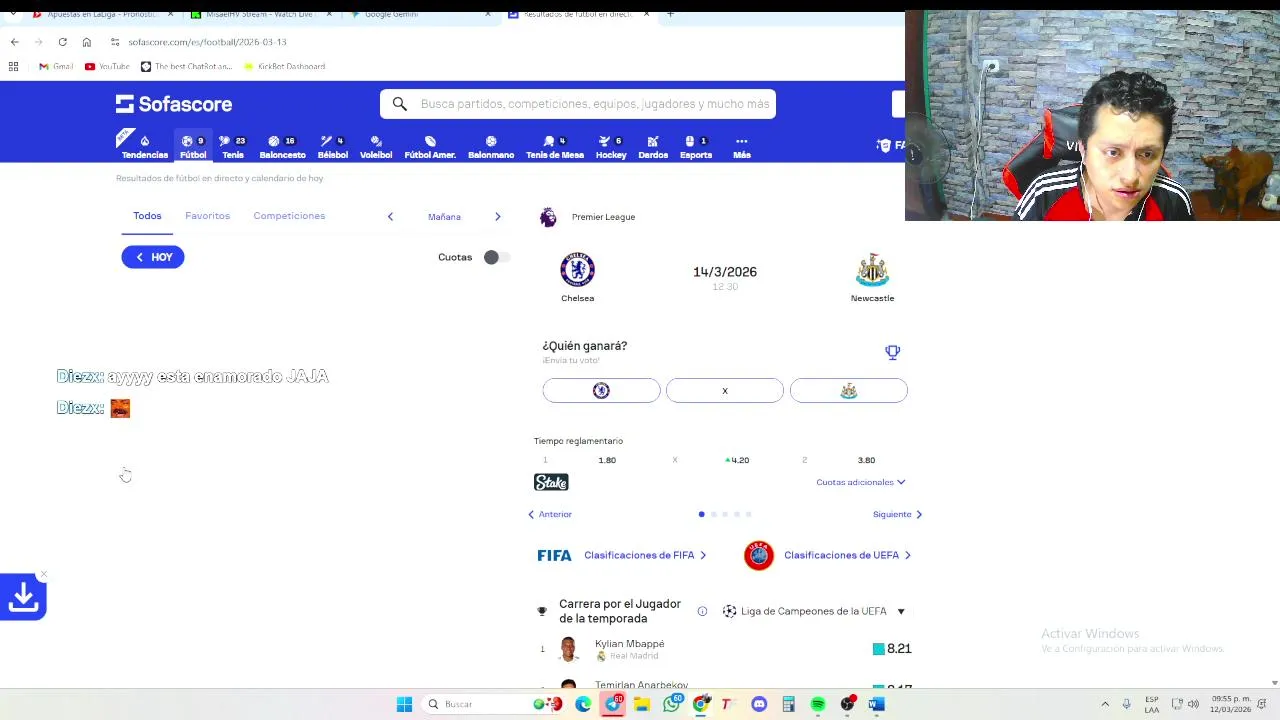Open Windows Start menu
1280x720 pixels.
click(404, 704)
